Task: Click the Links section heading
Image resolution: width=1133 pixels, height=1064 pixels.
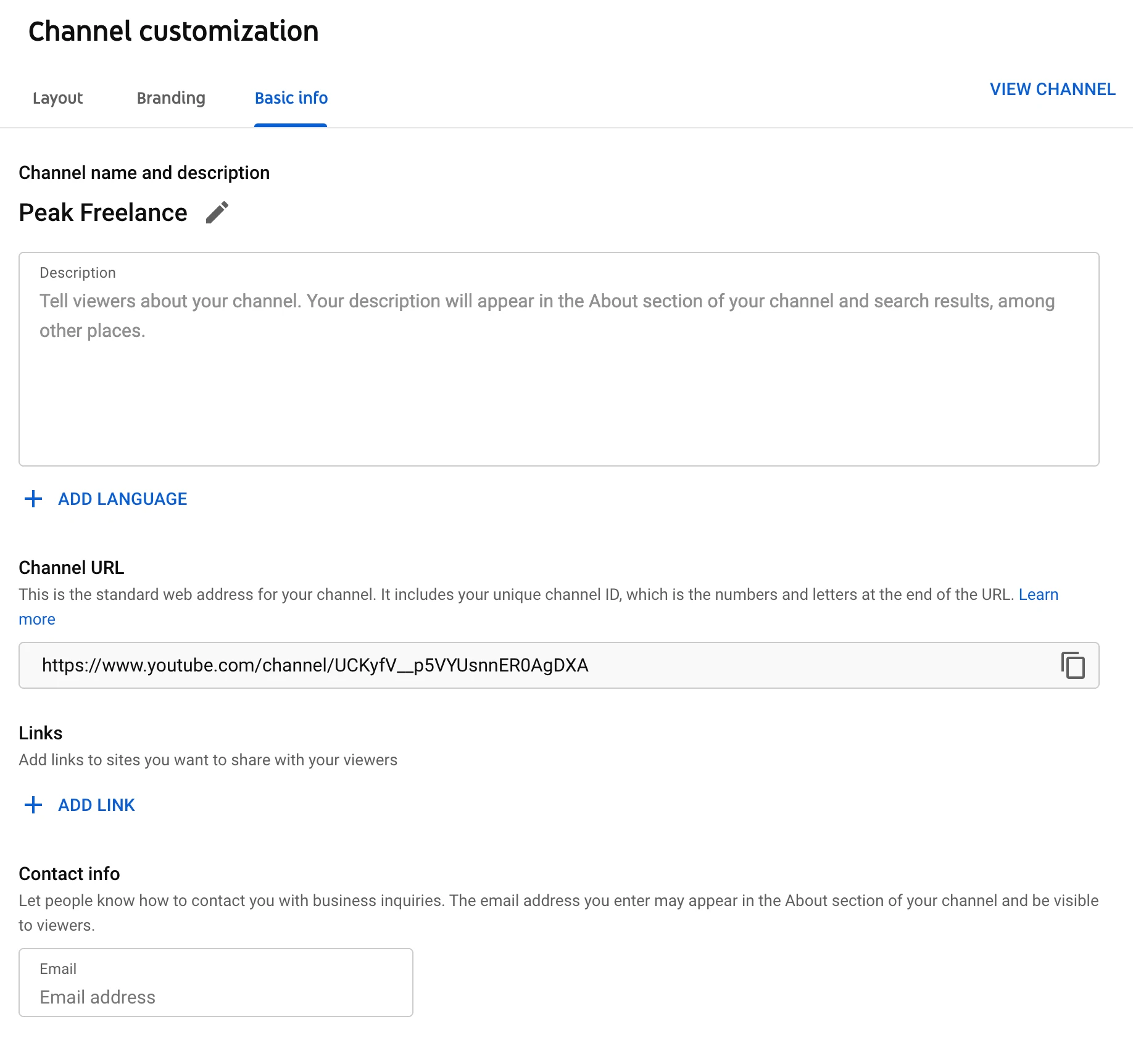Action: pos(41,733)
